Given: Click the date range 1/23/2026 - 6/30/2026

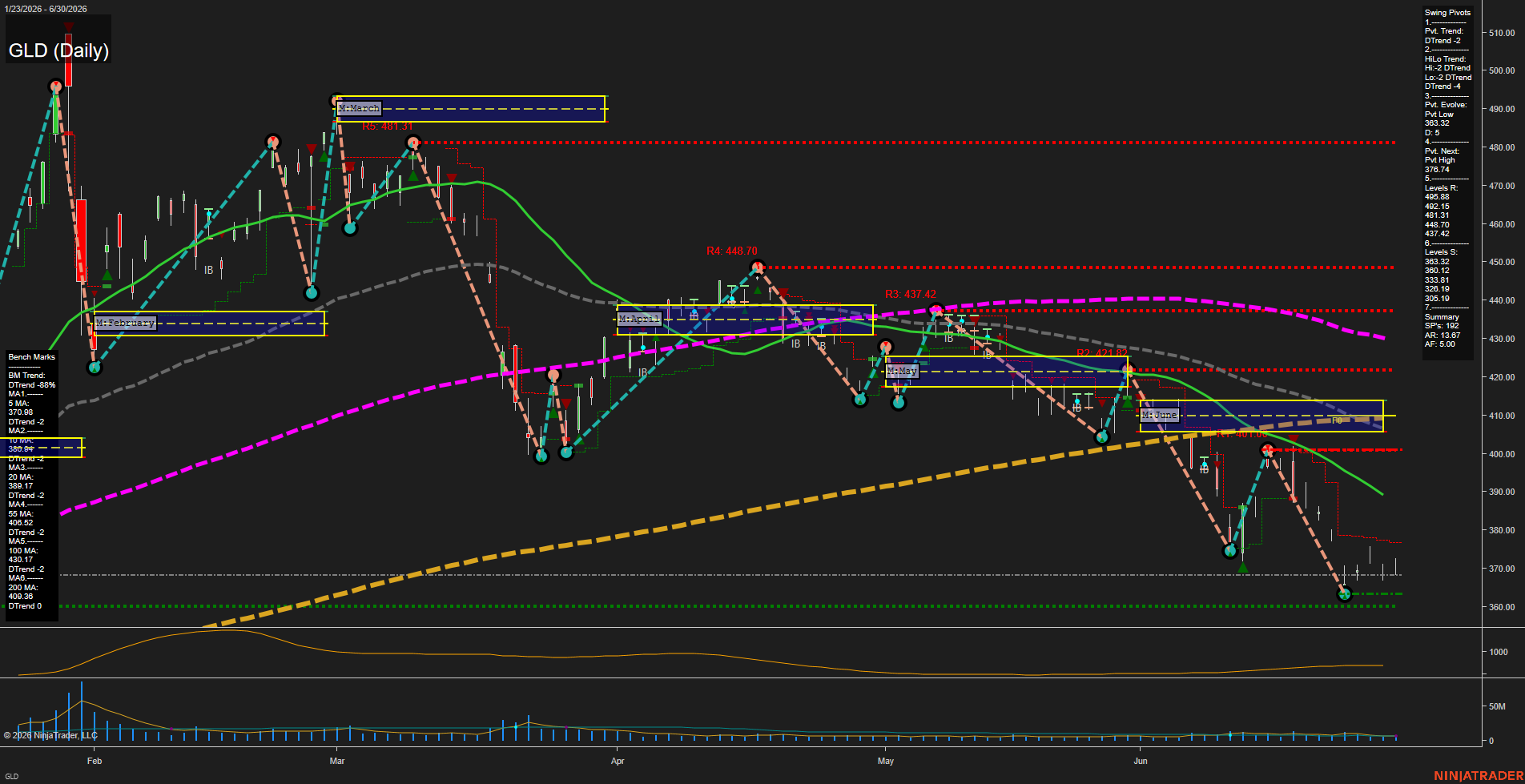Looking at the screenshot, I should (x=46, y=9).
